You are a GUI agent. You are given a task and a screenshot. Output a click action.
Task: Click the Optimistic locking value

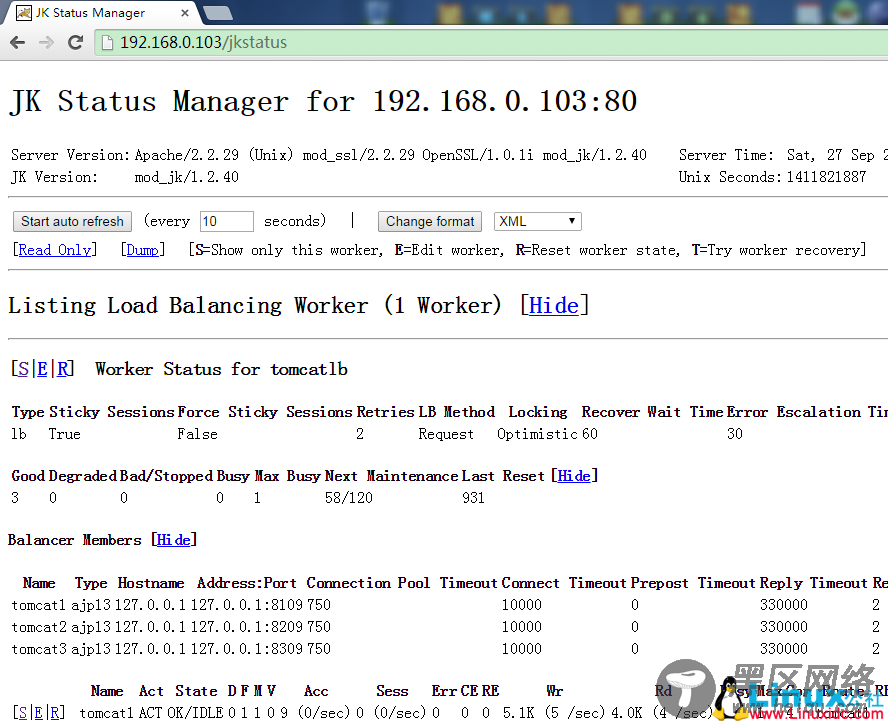click(x=537, y=434)
